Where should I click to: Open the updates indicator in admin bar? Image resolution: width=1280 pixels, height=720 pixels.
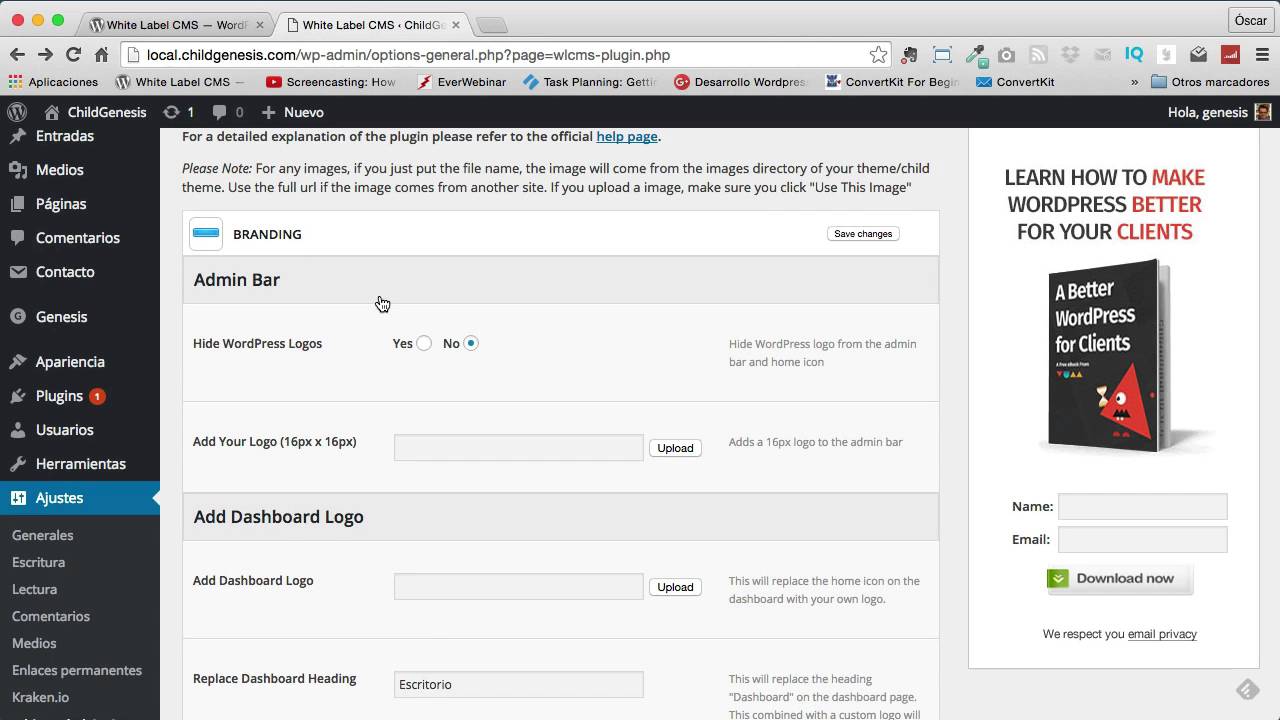point(179,112)
